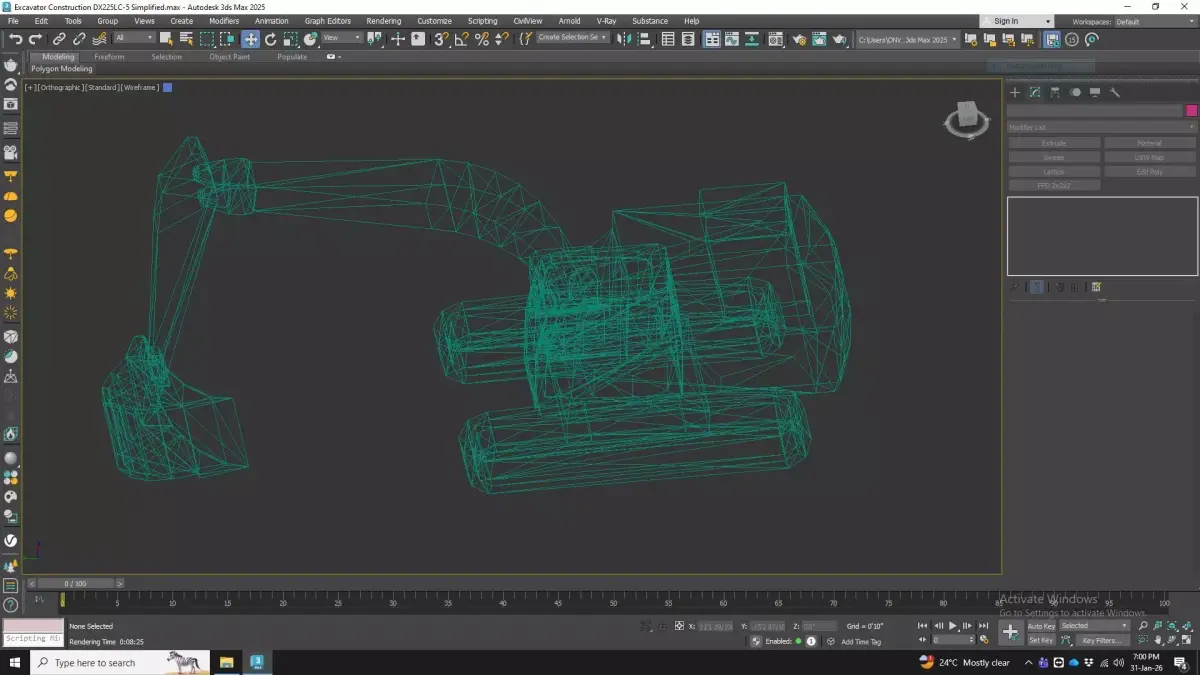Viewport: 1200px width, 675px height.
Task: Click the Key Filters button
Action: click(1101, 640)
